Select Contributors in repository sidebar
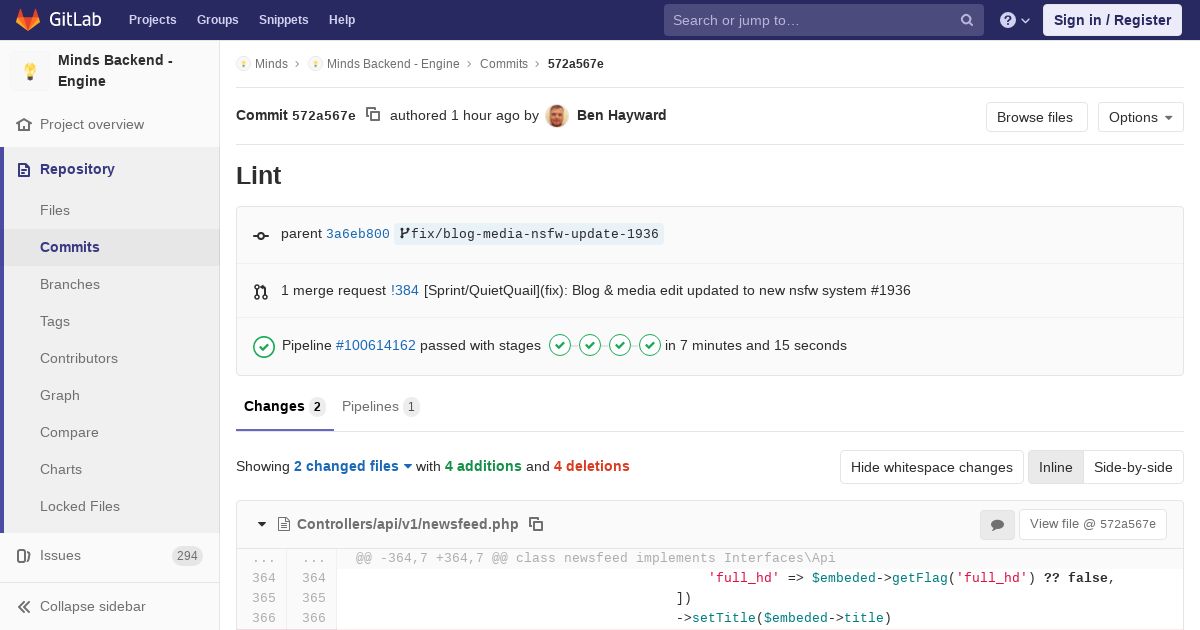 pos(79,358)
